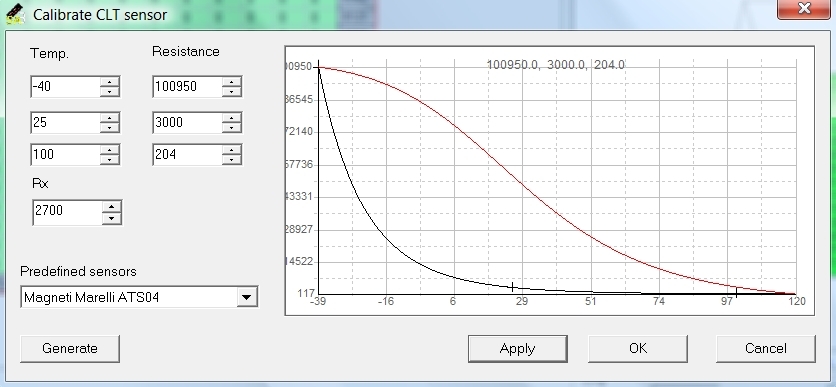Select the Magneti Marelli ATS04 combo box
This screenshot has height=387, width=836.
coord(139,297)
